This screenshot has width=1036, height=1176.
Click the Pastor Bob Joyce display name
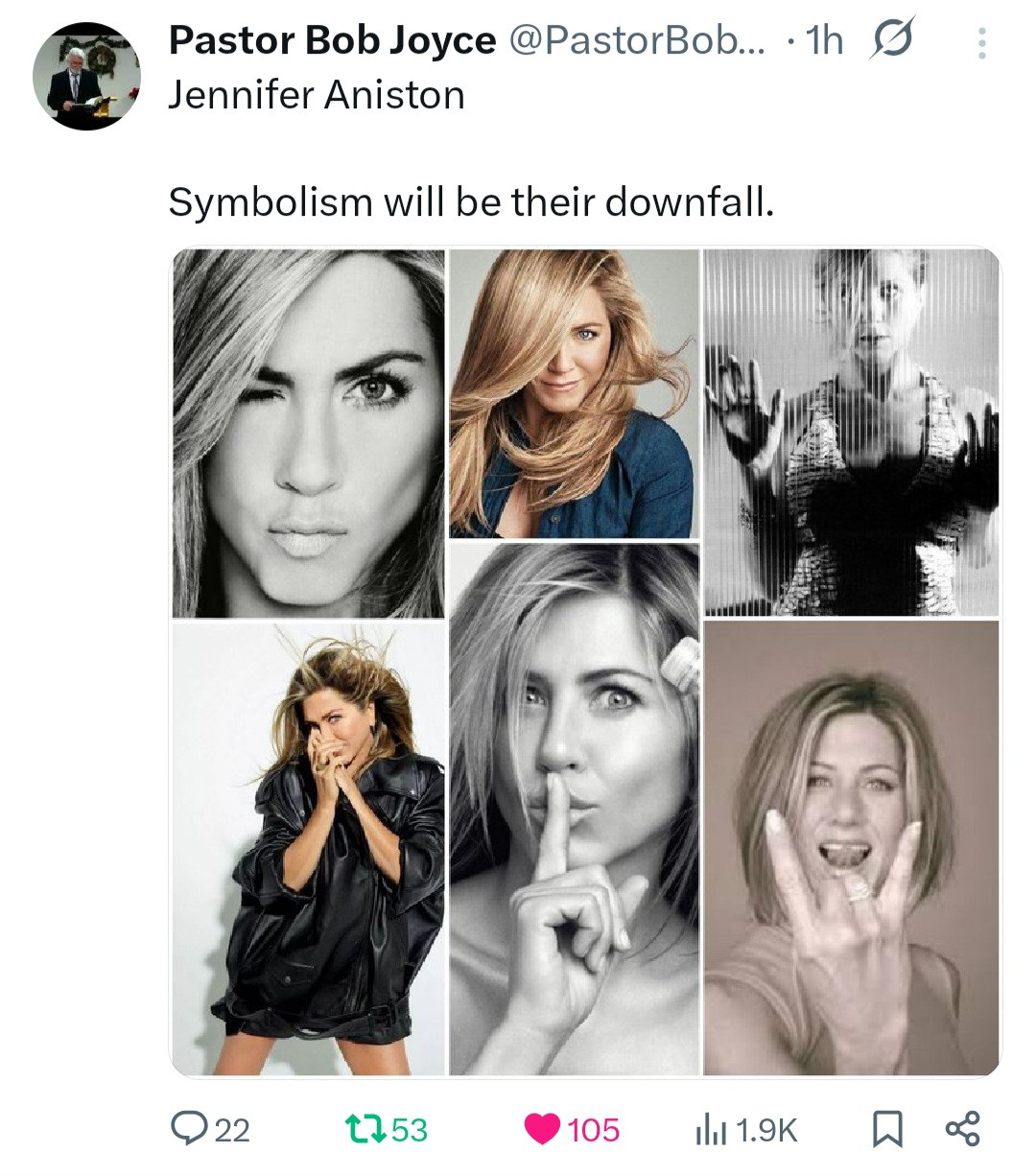[332, 40]
